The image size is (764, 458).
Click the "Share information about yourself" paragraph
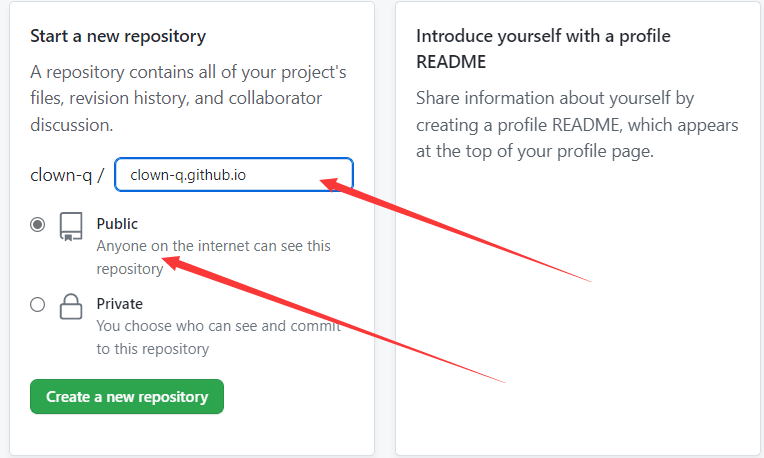[x=577, y=124]
